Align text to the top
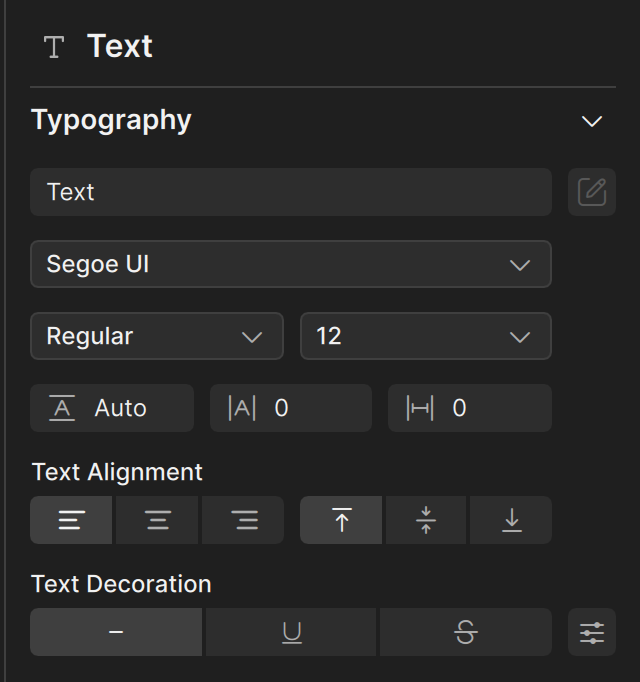 coord(341,520)
